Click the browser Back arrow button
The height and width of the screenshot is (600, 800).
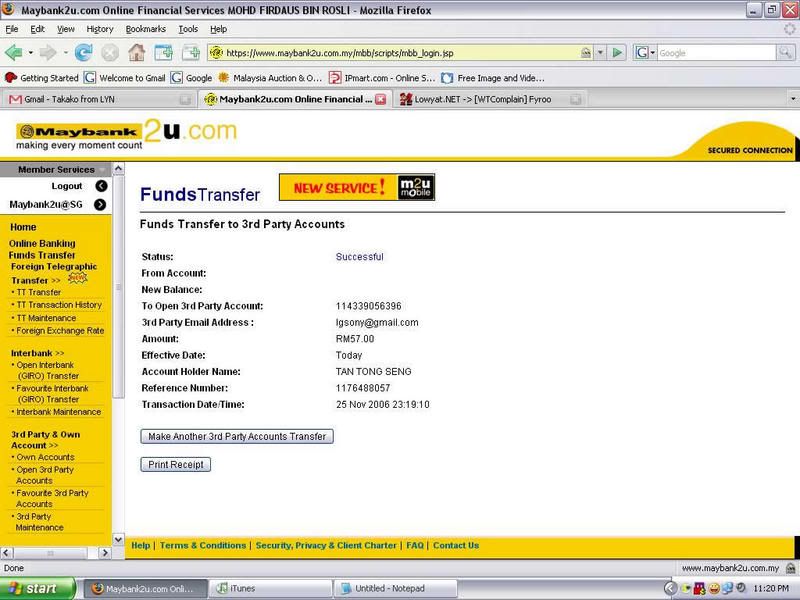[x=14, y=52]
